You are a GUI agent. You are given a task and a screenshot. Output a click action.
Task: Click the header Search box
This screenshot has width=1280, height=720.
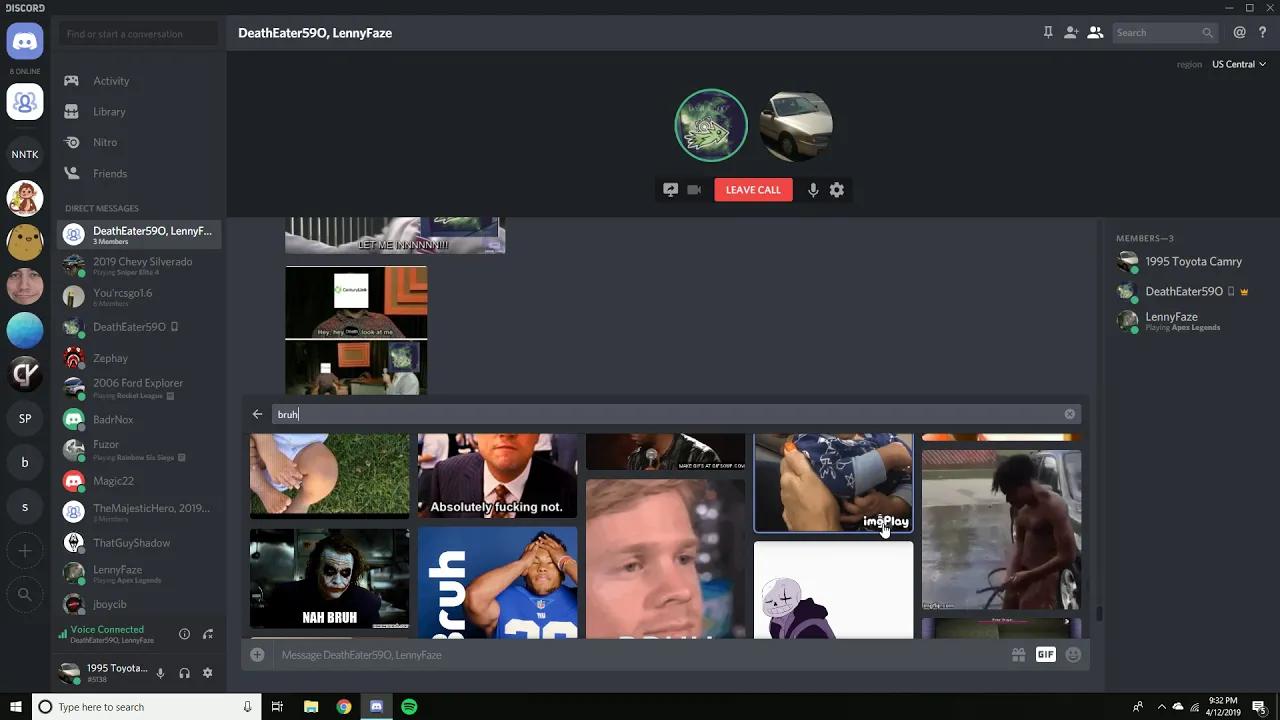click(x=1165, y=33)
